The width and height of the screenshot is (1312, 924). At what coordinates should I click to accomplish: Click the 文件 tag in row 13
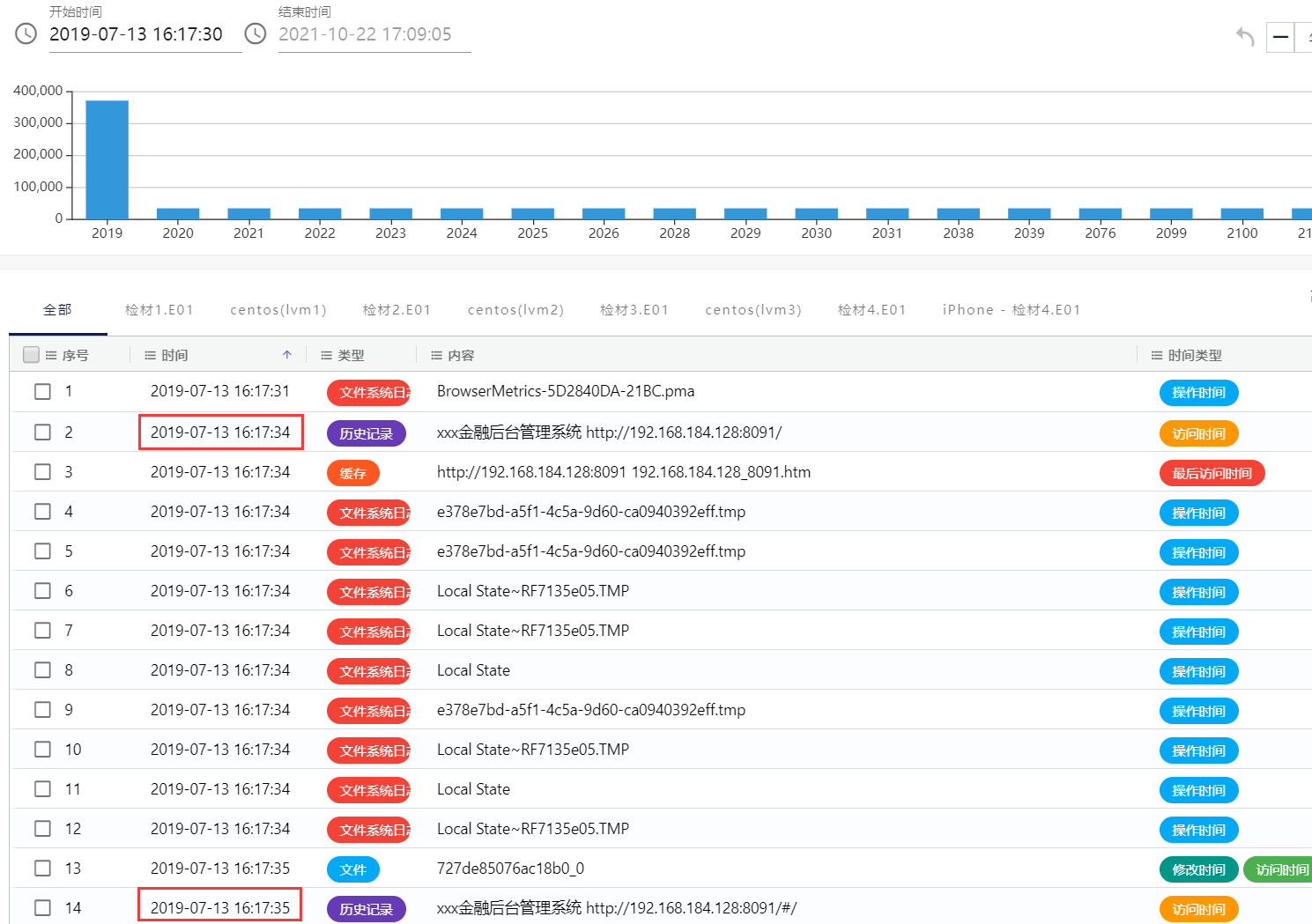click(353, 869)
